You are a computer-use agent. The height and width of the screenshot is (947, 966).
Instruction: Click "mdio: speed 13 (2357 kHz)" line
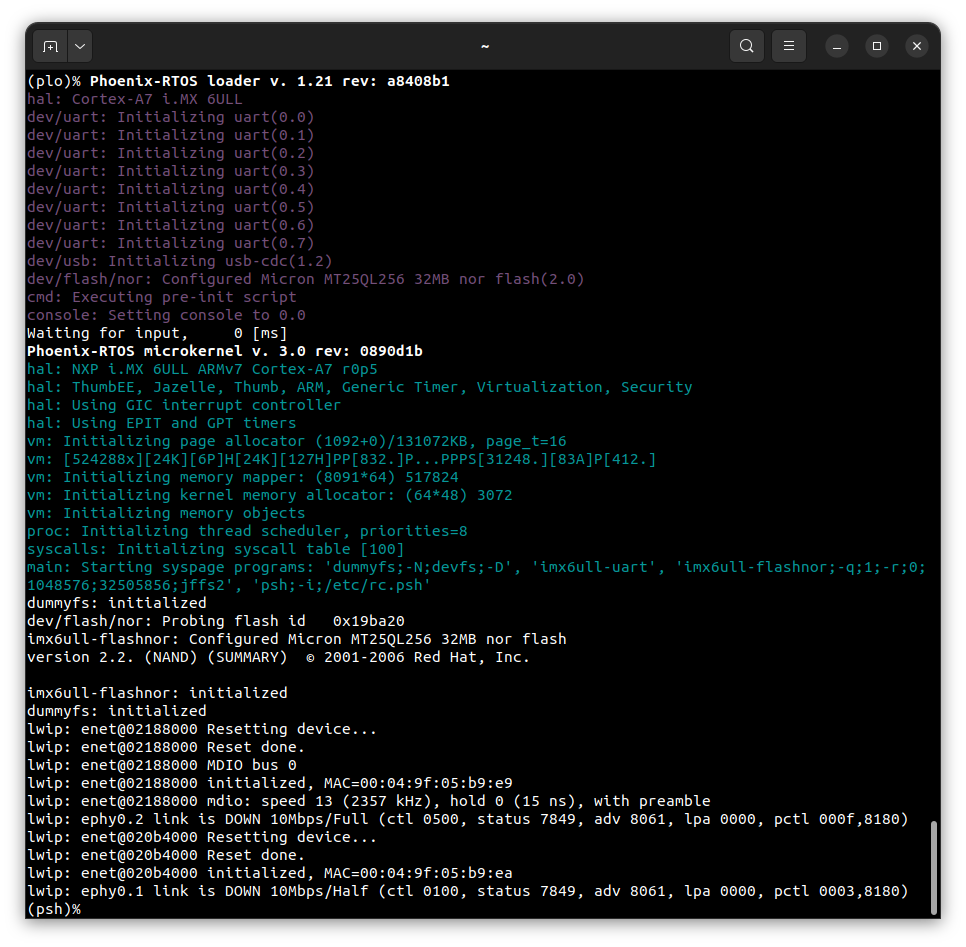tap(368, 802)
